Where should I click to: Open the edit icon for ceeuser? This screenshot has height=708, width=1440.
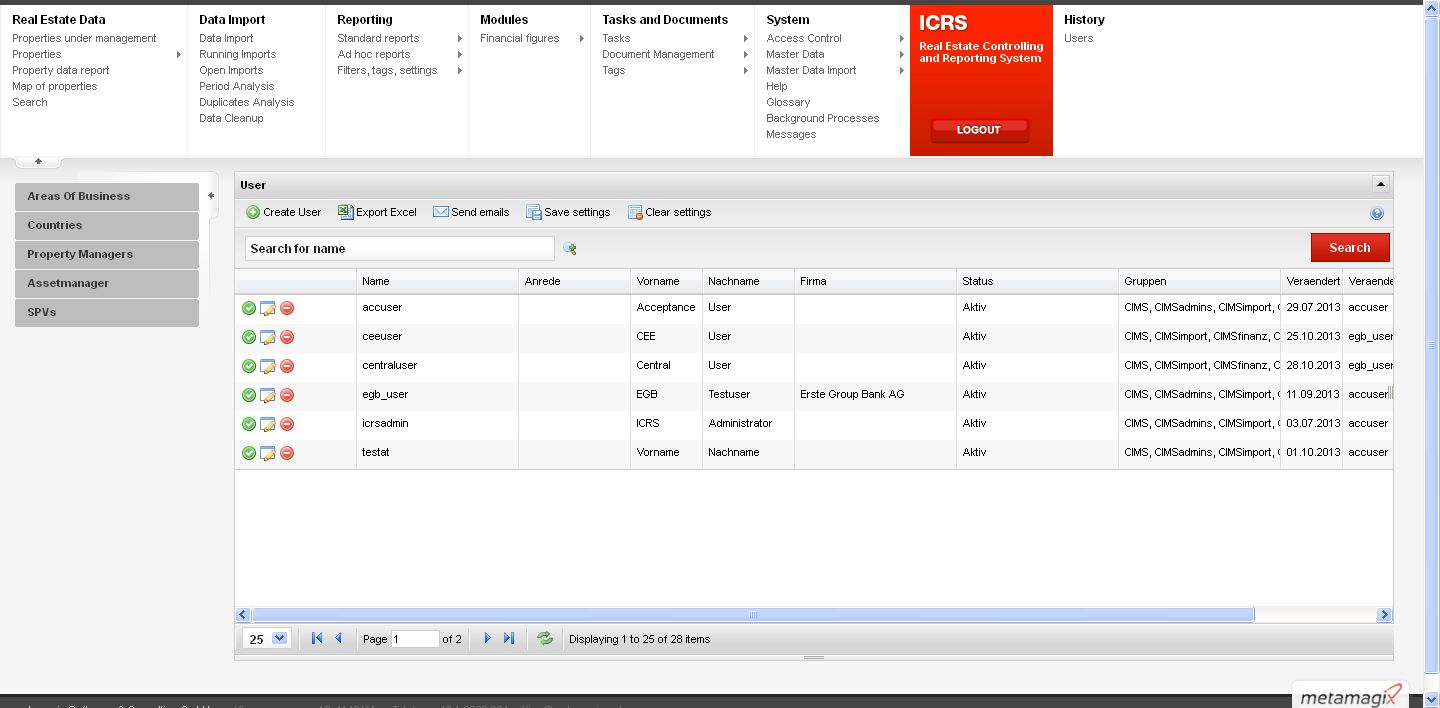pyautogui.click(x=268, y=337)
